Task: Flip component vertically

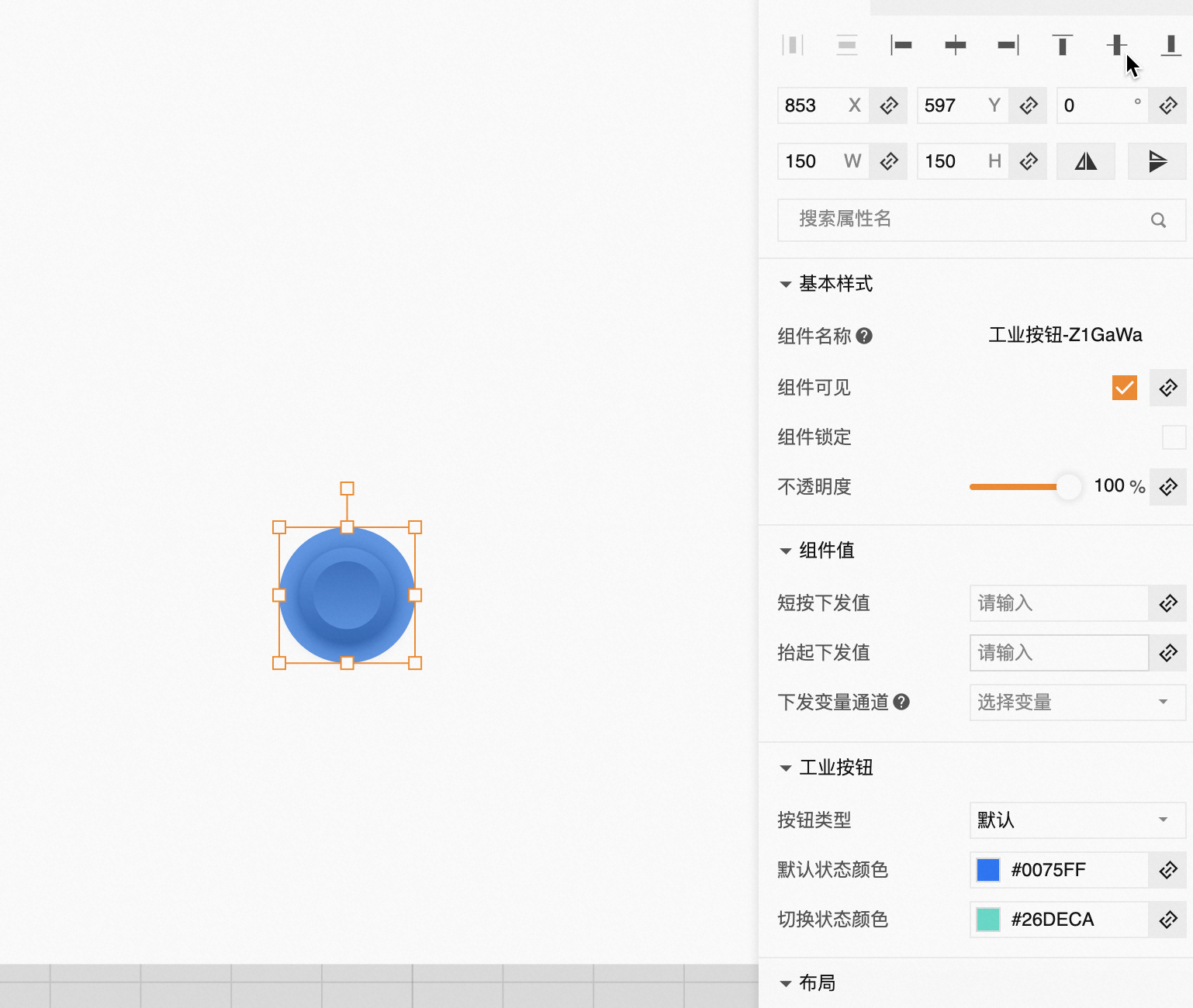Action: [1157, 161]
